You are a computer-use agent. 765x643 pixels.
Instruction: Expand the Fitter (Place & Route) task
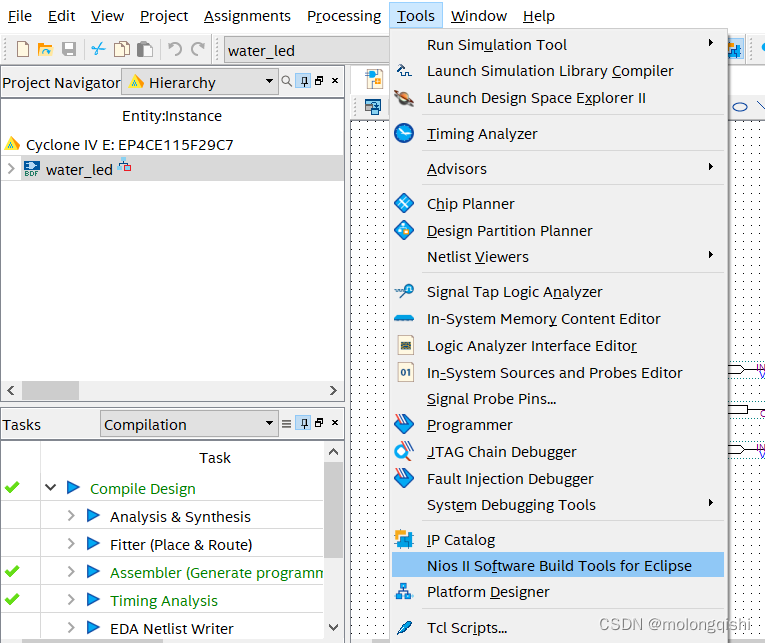[71, 543]
